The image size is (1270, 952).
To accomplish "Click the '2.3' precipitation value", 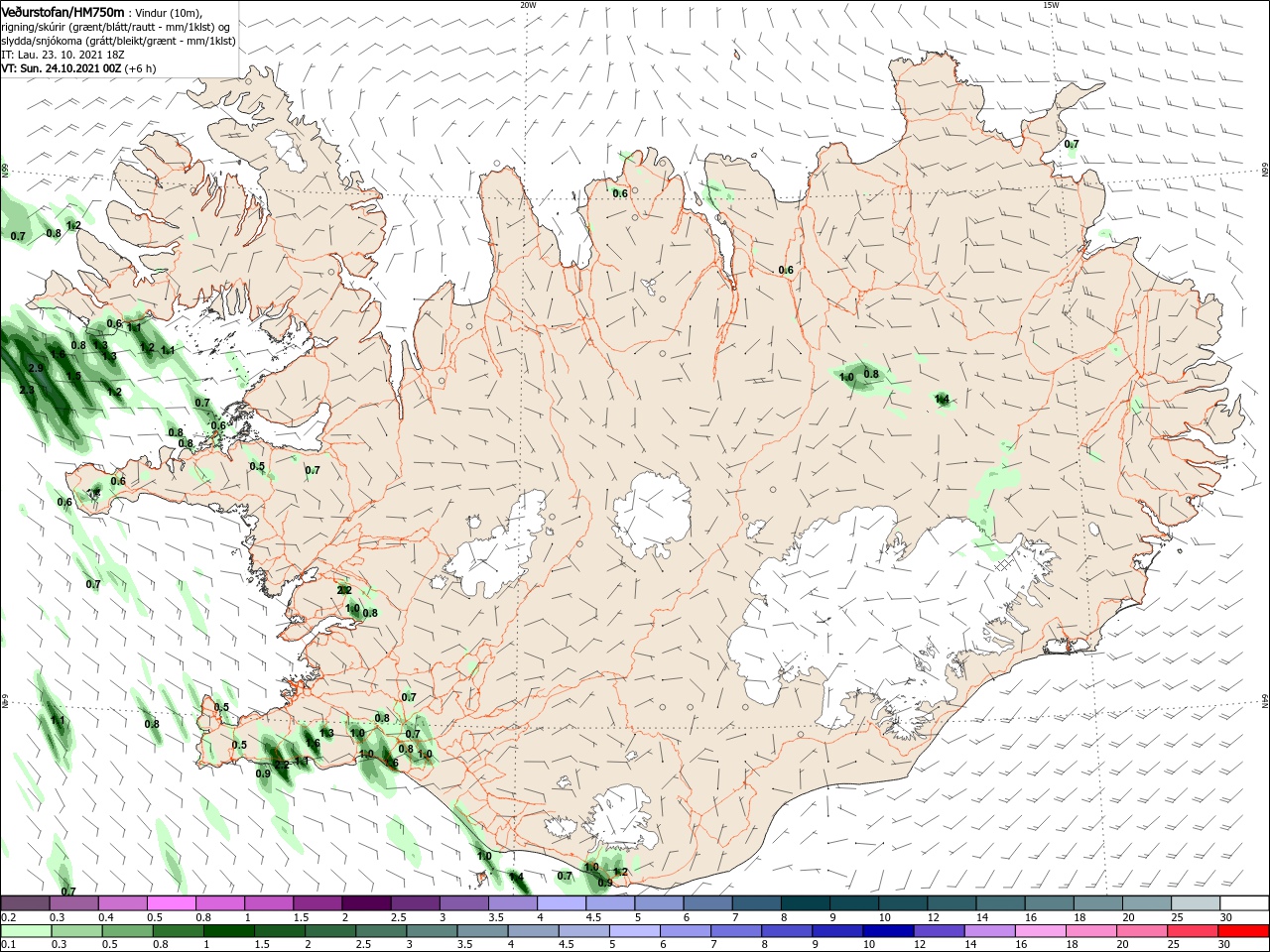I will 27,390.
